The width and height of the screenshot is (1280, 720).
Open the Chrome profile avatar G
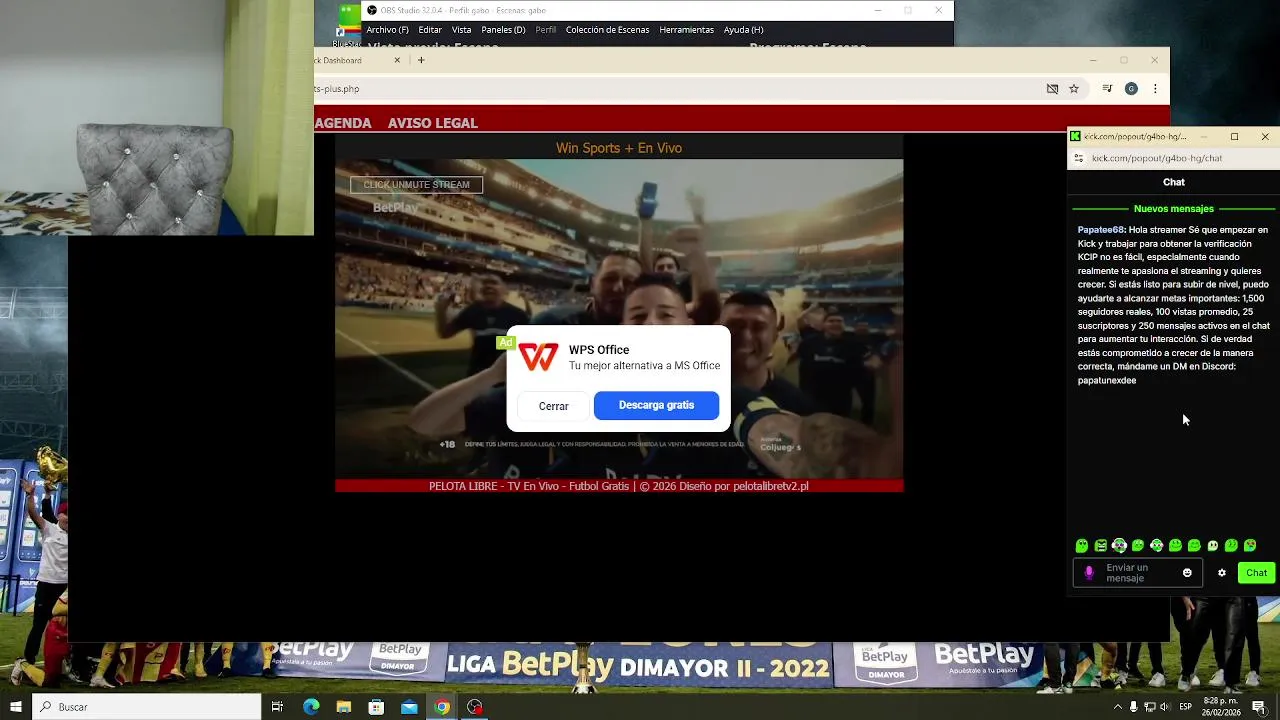coord(1131,89)
